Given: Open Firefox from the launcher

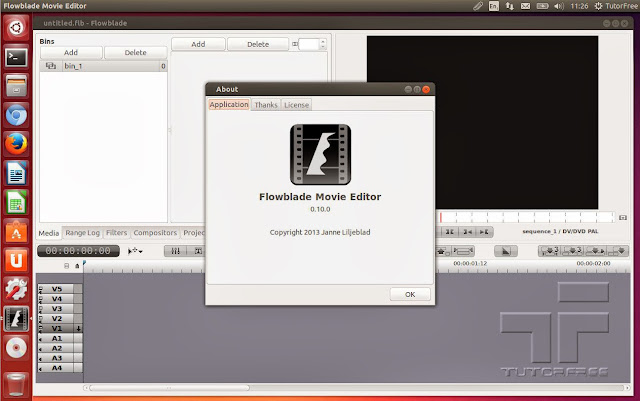Looking at the screenshot, I should [x=16, y=145].
